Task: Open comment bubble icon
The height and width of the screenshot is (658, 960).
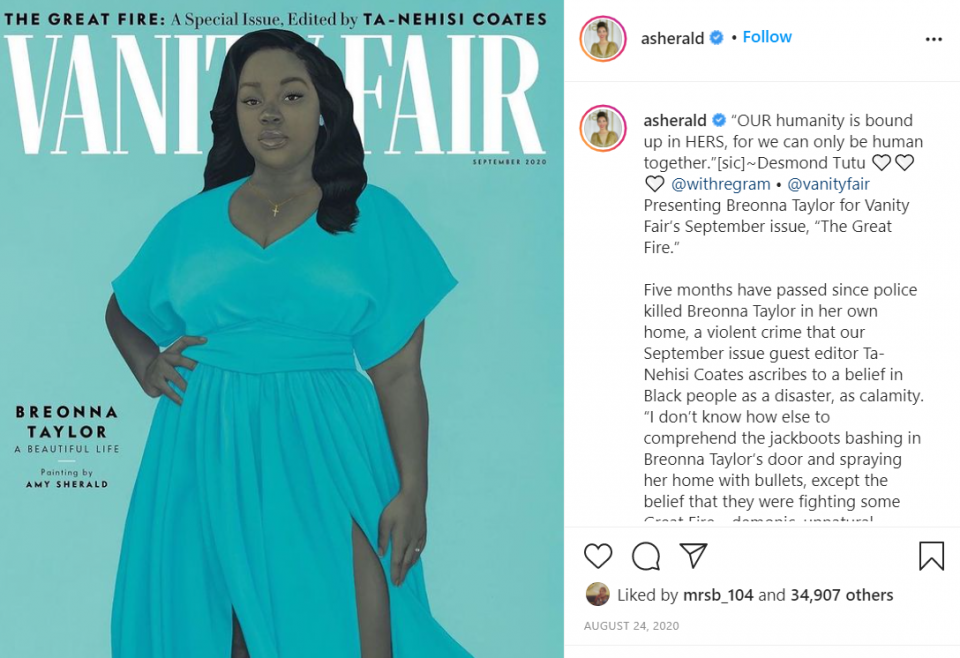Action: 646,556
